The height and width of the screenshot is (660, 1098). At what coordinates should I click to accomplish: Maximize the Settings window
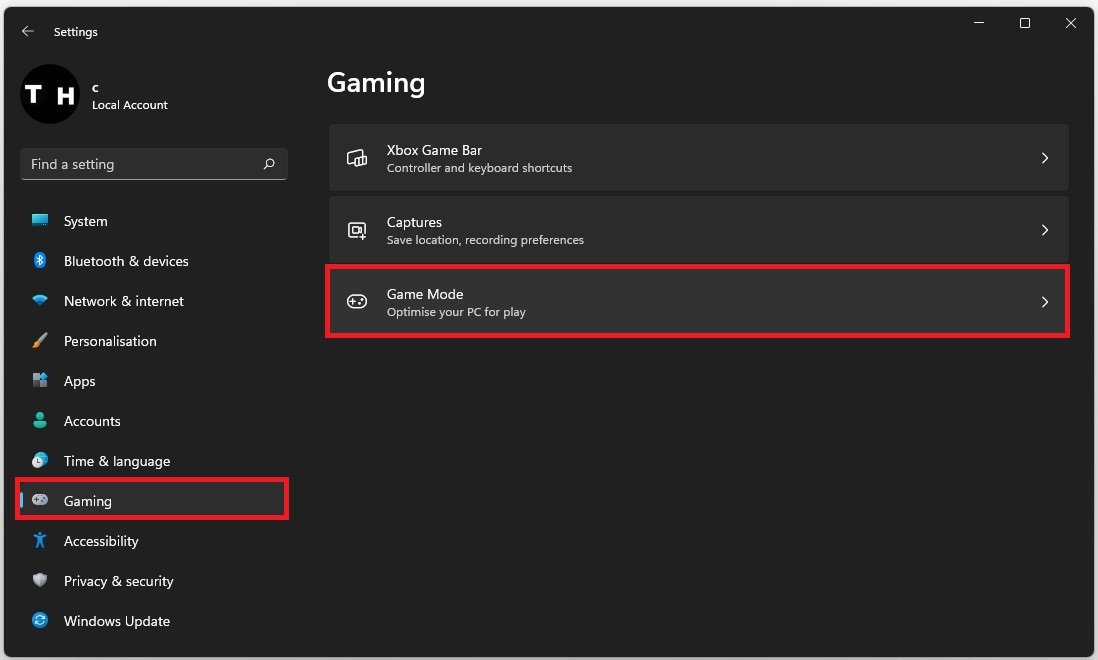1024,23
